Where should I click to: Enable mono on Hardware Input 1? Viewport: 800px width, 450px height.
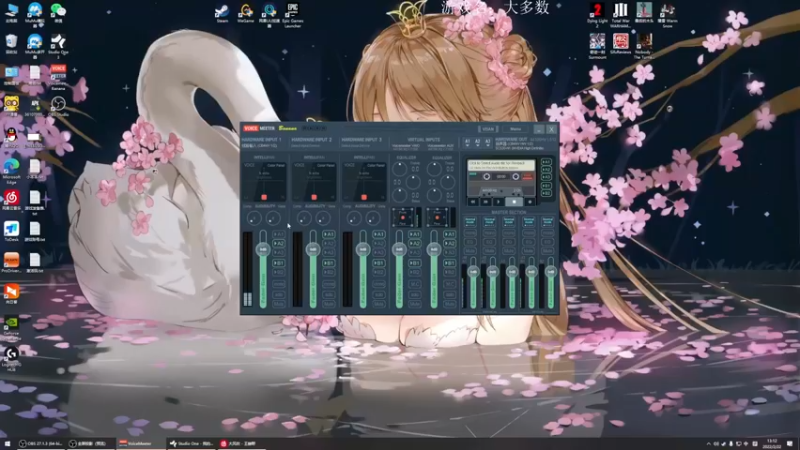click(x=279, y=284)
